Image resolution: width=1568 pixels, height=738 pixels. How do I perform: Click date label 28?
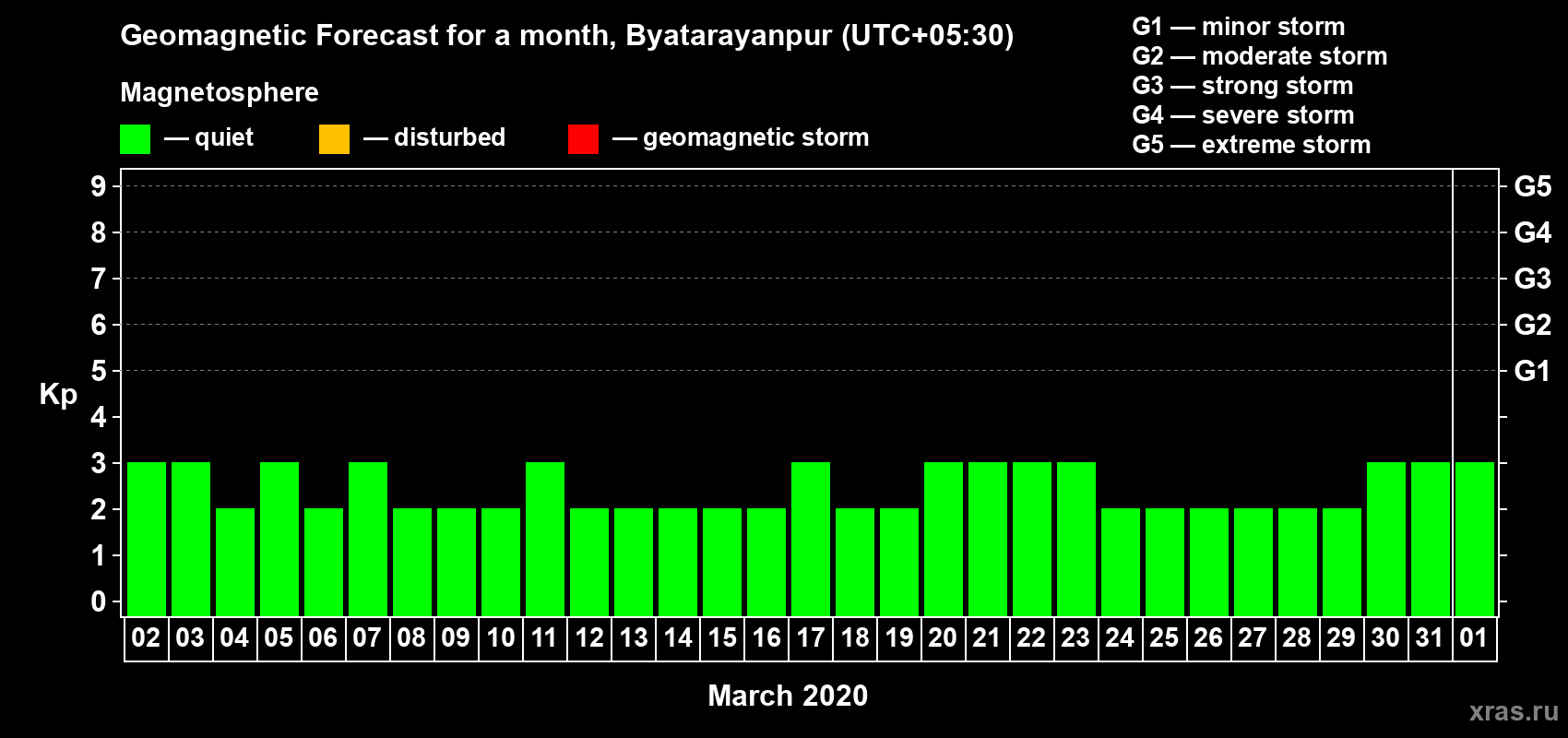coord(1297,638)
